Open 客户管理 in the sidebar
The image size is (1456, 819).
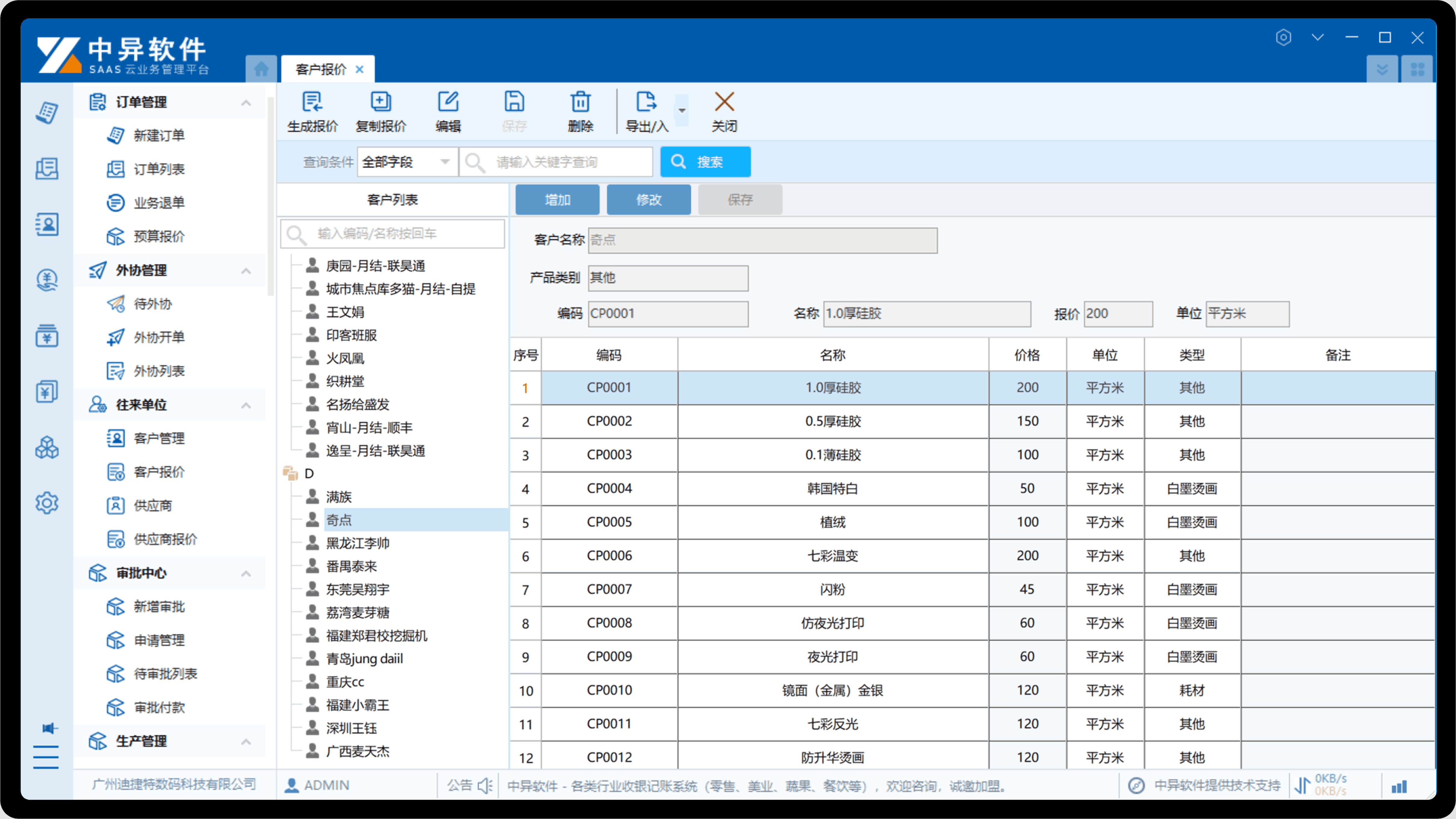click(x=159, y=438)
